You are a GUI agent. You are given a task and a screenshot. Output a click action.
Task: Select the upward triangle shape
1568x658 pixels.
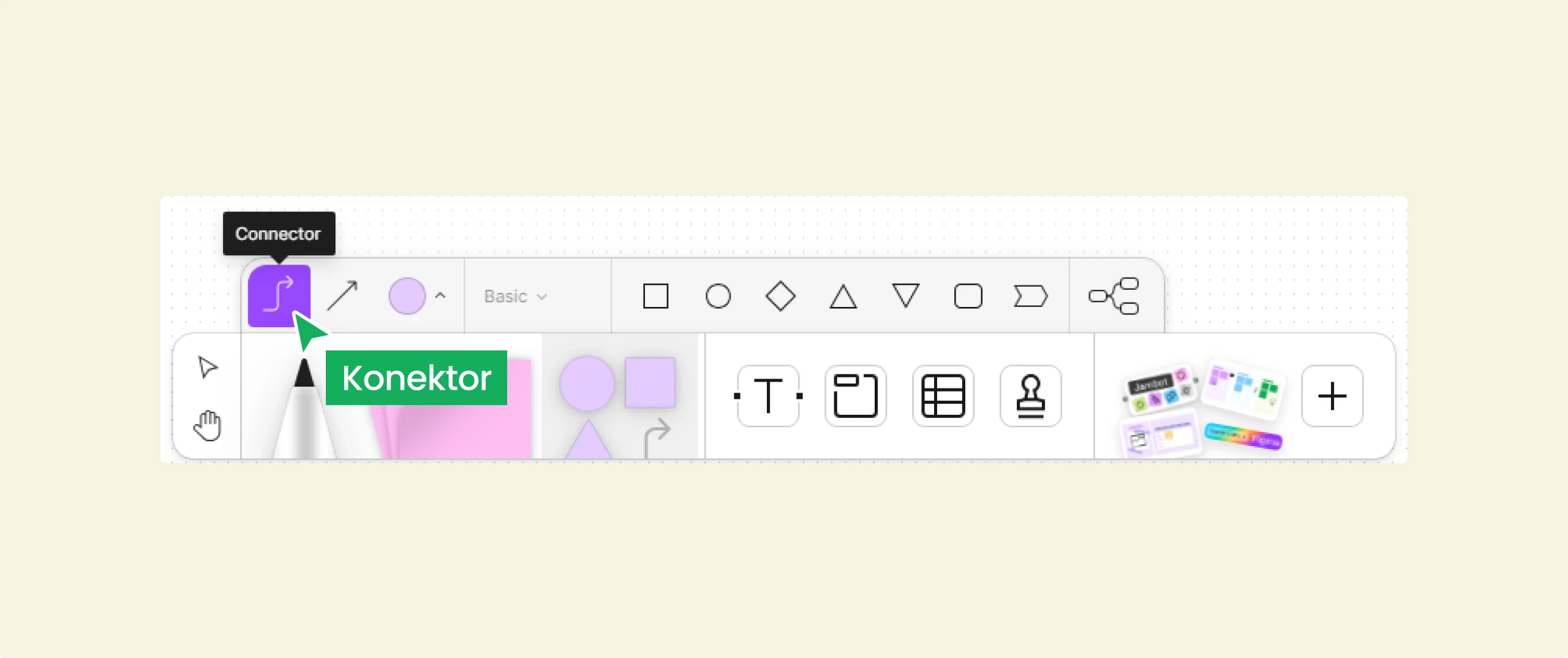point(843,297)
